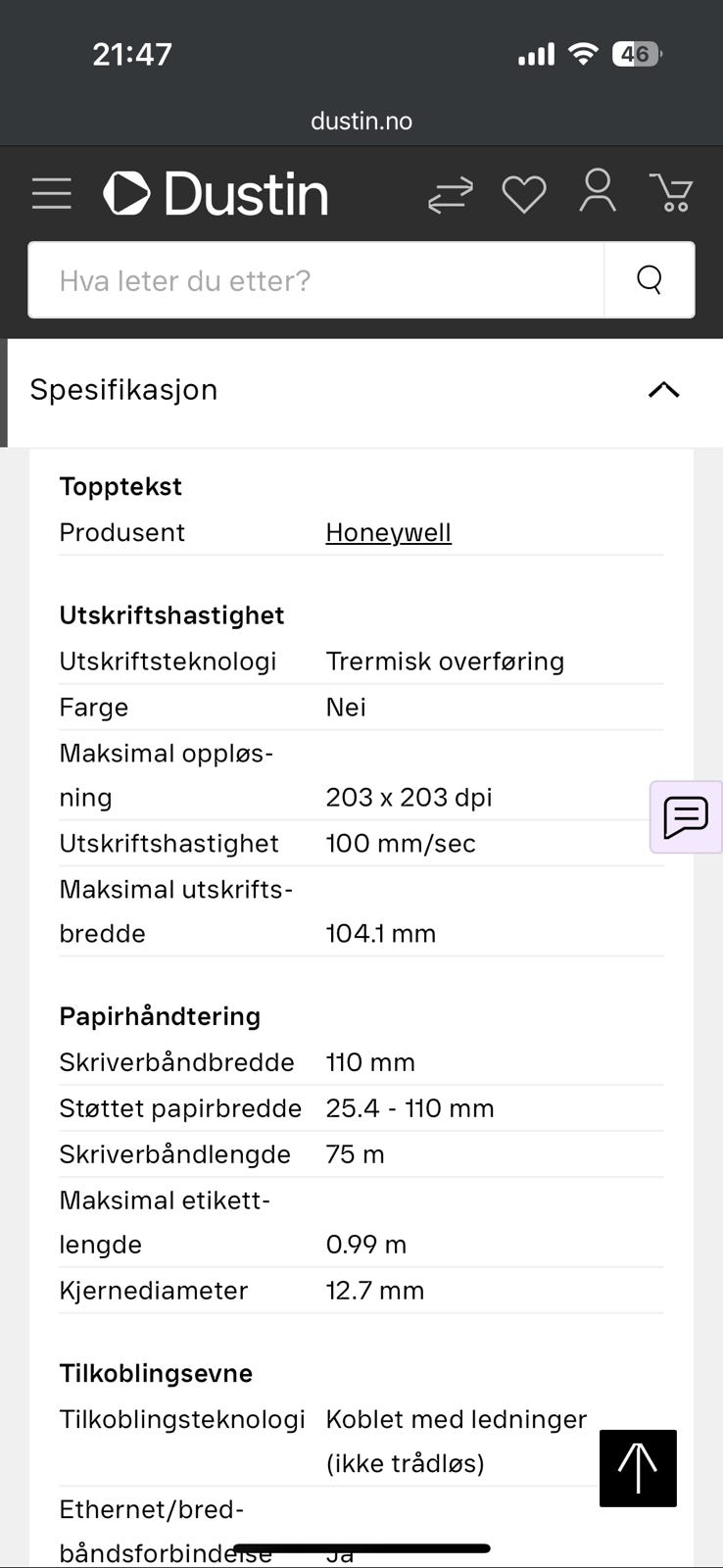Open the product compare arrows icon
The width and height of the screenshot is (723, 1568).
click(x=451, y=194)
